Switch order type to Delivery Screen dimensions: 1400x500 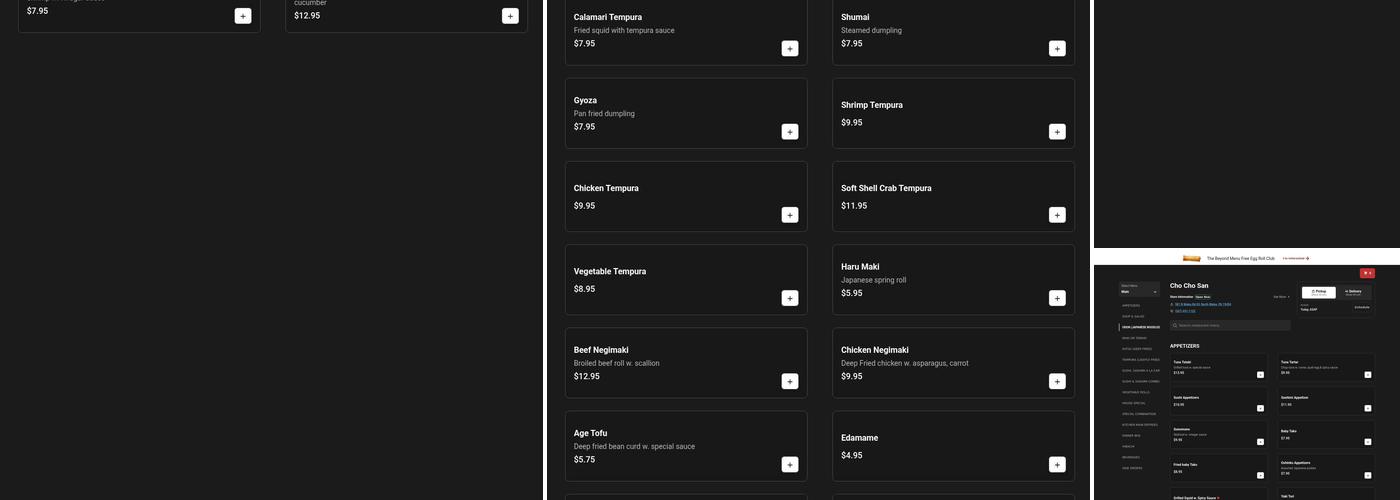click(x=1353, y=292)
